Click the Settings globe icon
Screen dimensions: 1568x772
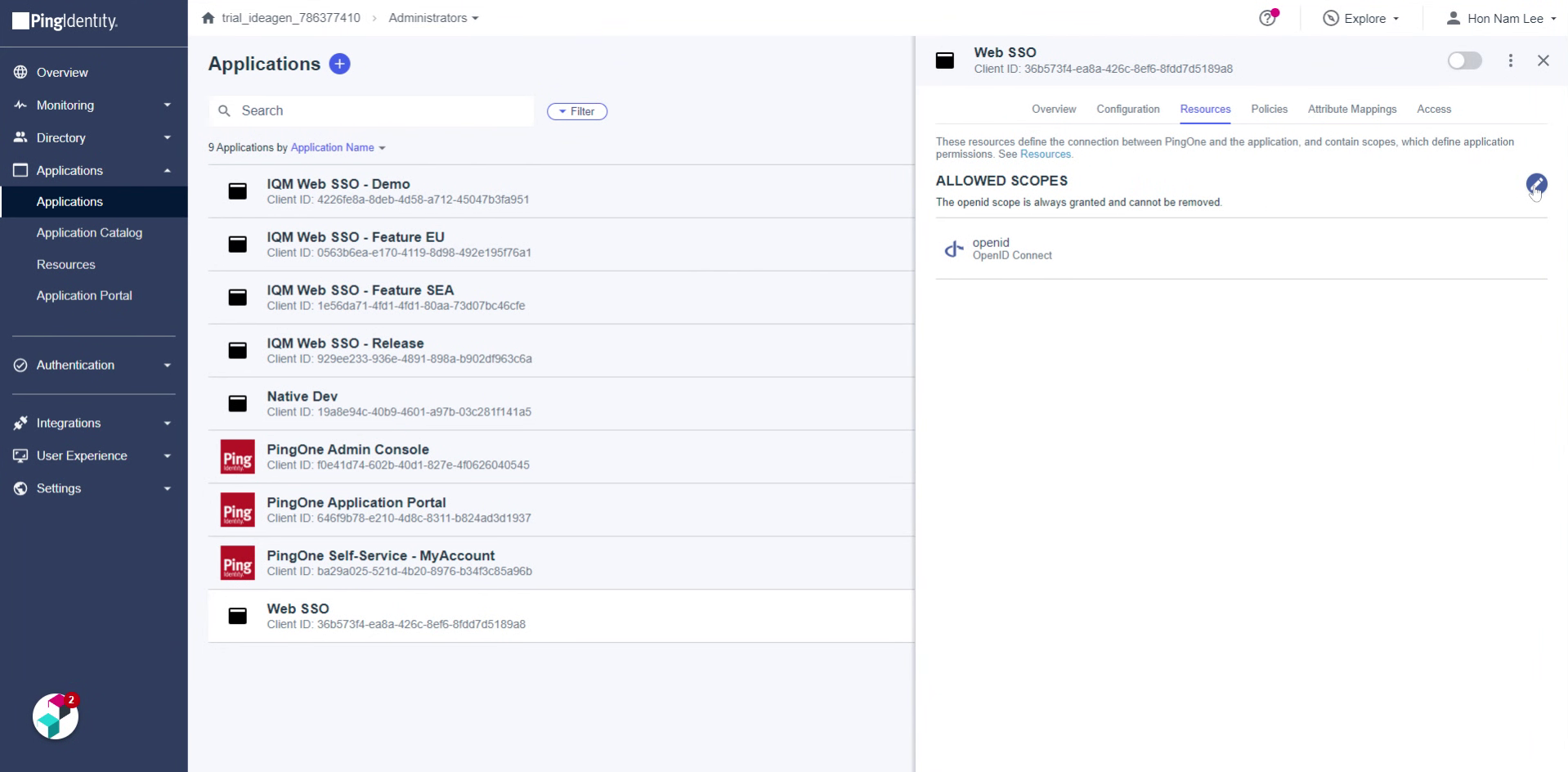pyautogui.click(x=20, y=488)
